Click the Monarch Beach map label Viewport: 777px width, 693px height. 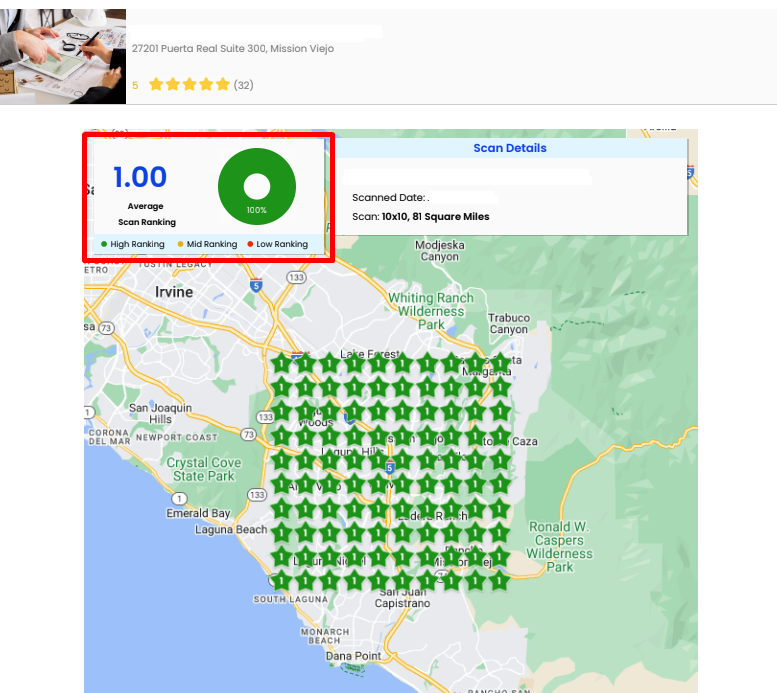(x=325, y=636)
